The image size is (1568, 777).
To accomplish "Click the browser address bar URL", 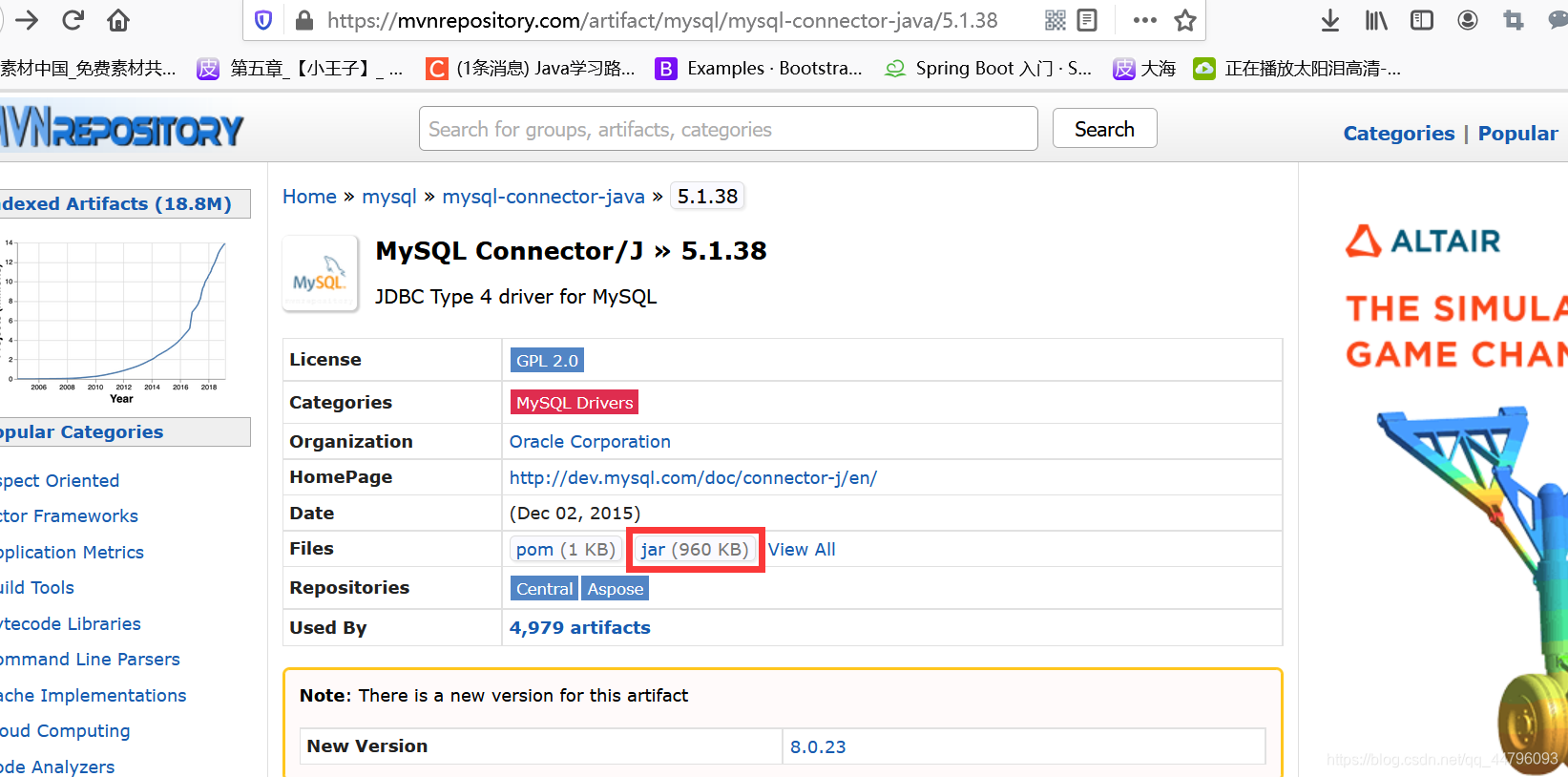I will [662, 20].
